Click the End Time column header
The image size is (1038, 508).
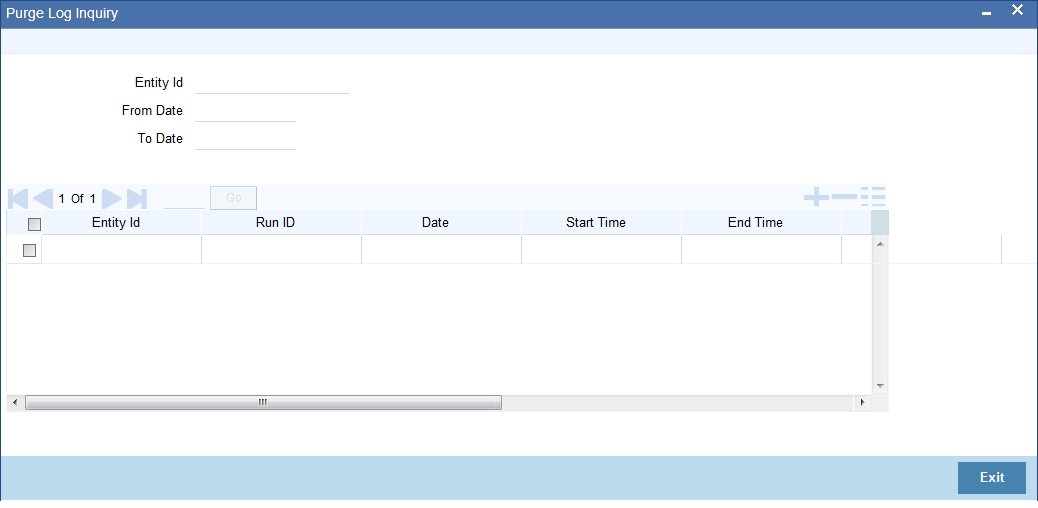(755, 223)
